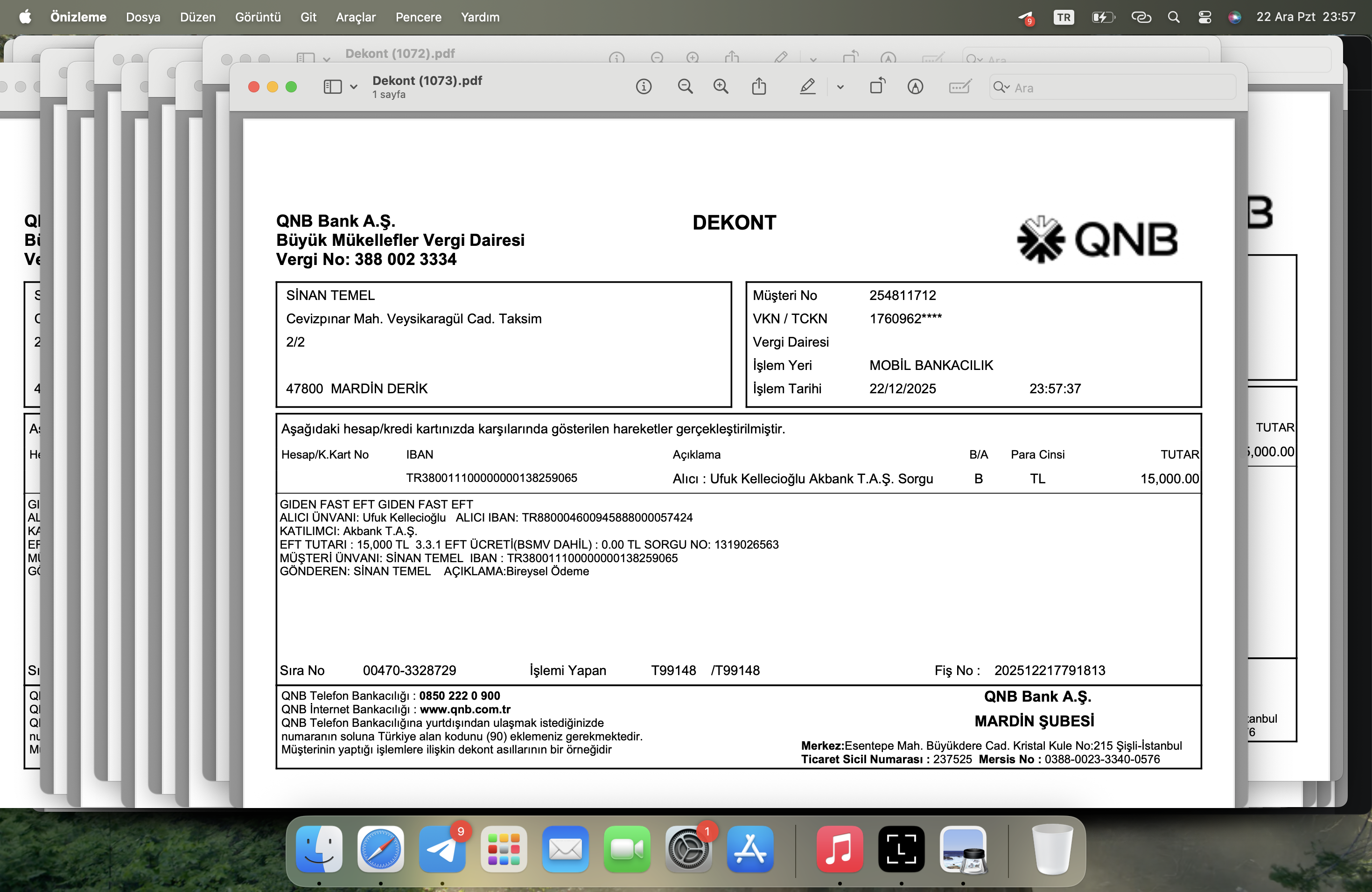The width and height of the screenshot is (1372, 892).
Task: Open the Screenshot app in the Dock
Action: pos(902,849)
